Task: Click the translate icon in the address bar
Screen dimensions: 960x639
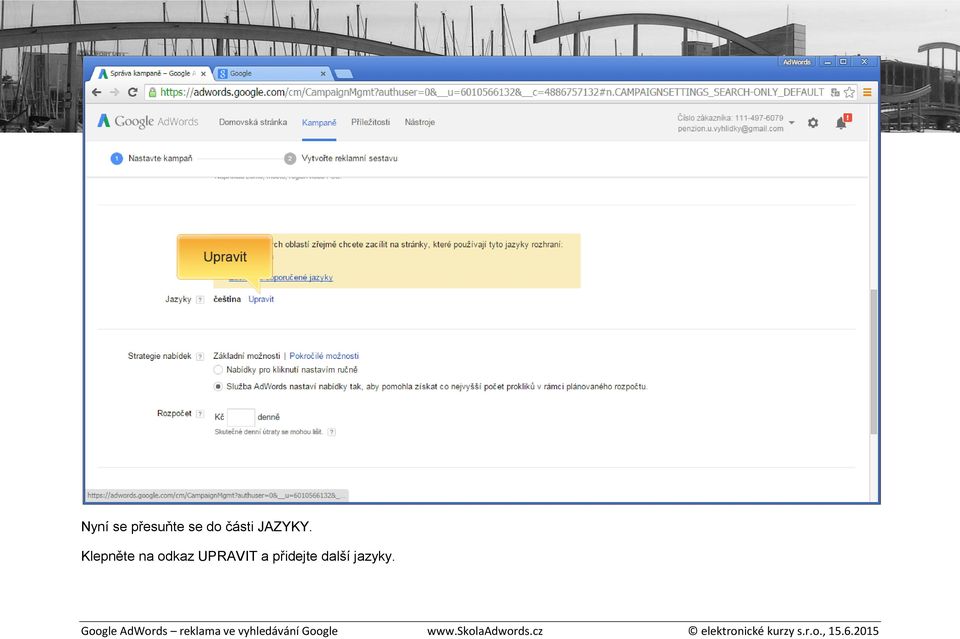Action: click(x=835, y=92)
